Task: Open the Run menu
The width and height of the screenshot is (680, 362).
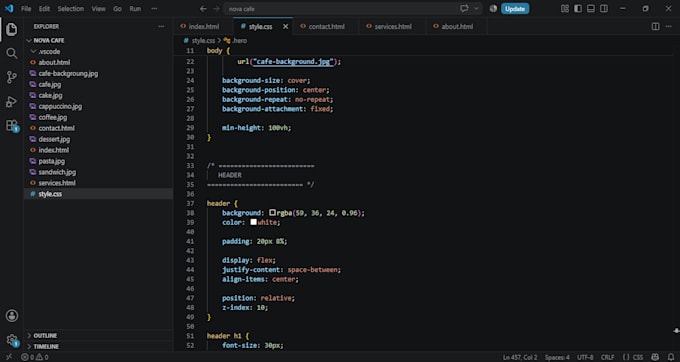Action: point(135,9)
